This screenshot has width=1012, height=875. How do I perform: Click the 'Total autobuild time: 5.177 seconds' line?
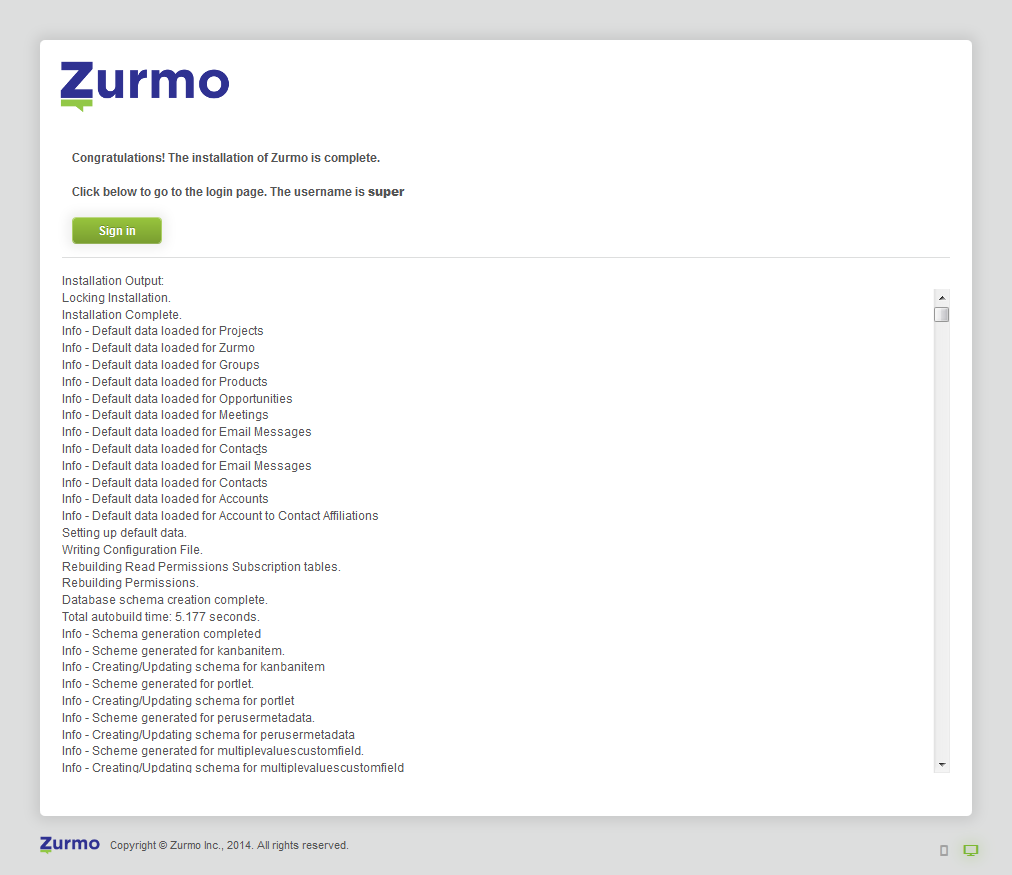(x=160, y=617)
